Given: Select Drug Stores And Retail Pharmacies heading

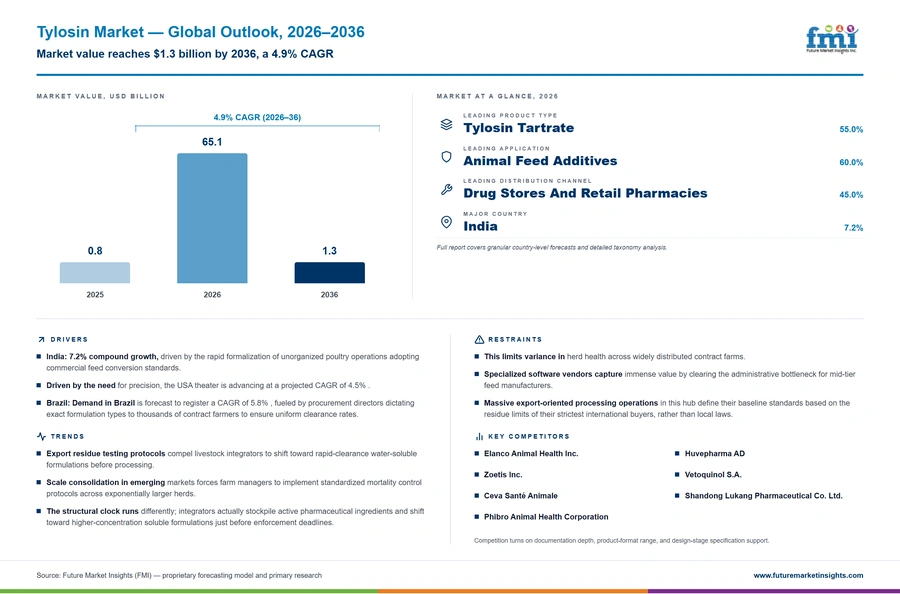Looking at the screenshot, I should (585, 193).
